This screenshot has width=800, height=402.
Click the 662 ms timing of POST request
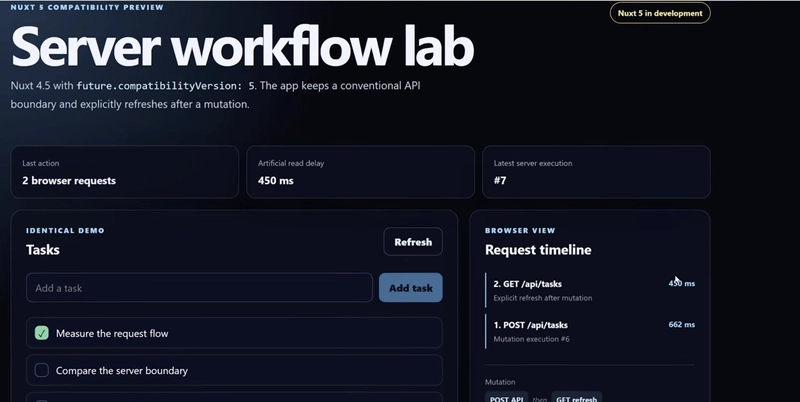[682, 324]
